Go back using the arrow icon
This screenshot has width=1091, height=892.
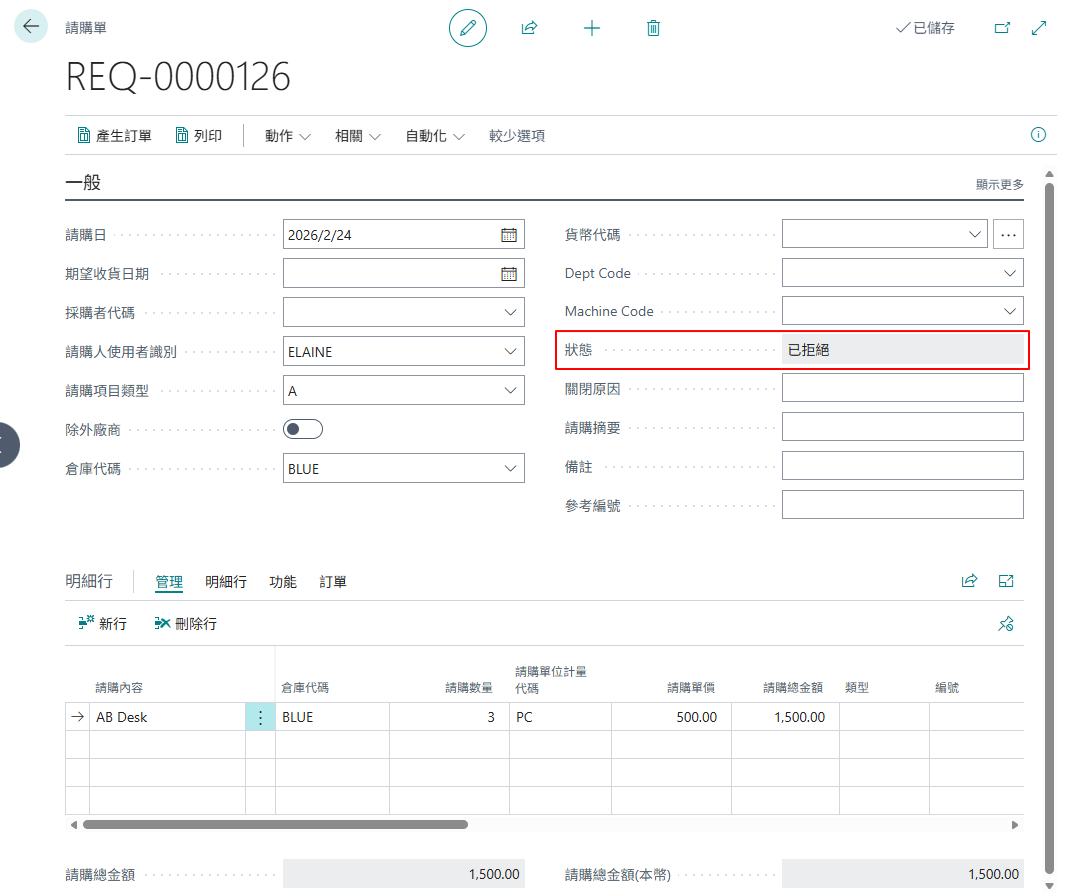31,26
